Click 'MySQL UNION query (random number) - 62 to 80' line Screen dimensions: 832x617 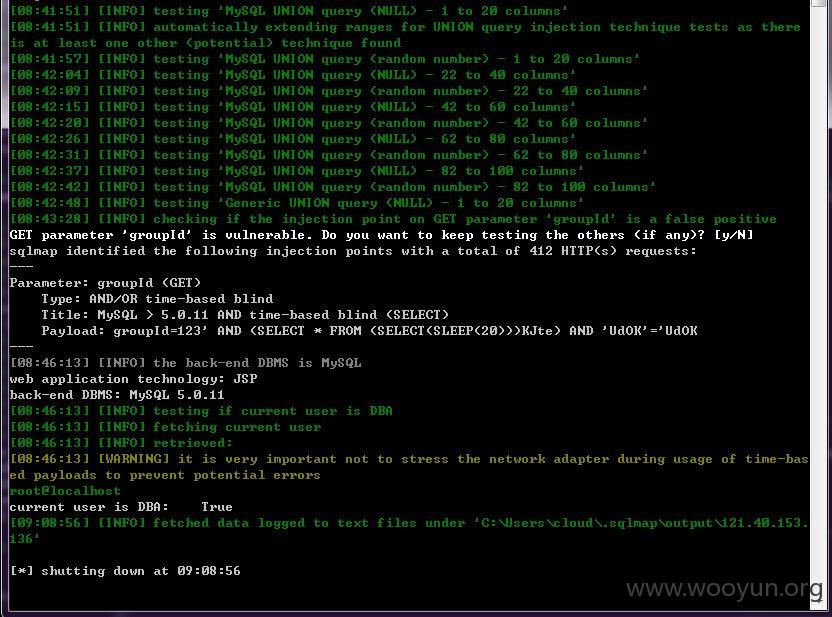coord(329,155)
